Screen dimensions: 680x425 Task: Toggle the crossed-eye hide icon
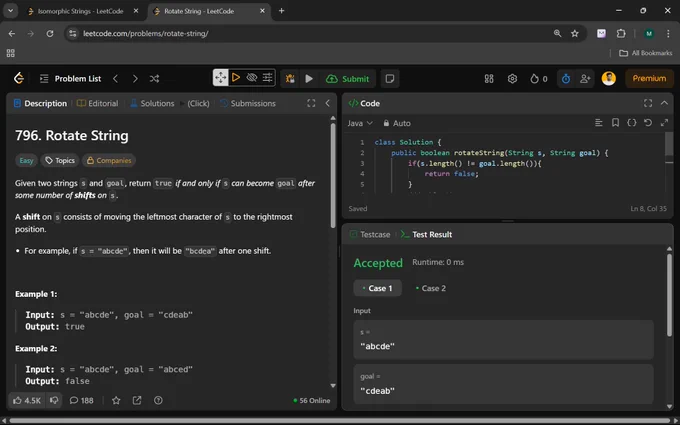click(252, 78)
